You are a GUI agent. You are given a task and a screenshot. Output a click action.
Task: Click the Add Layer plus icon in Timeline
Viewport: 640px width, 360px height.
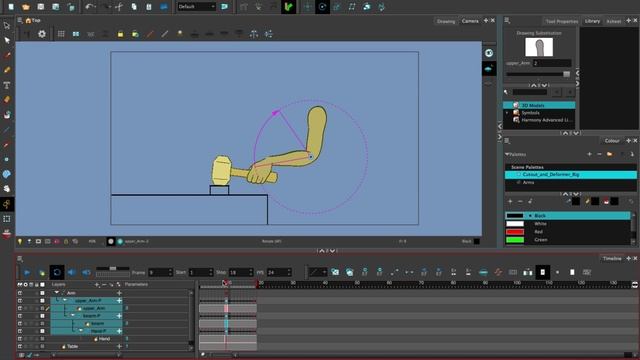(x=97, y=284)
